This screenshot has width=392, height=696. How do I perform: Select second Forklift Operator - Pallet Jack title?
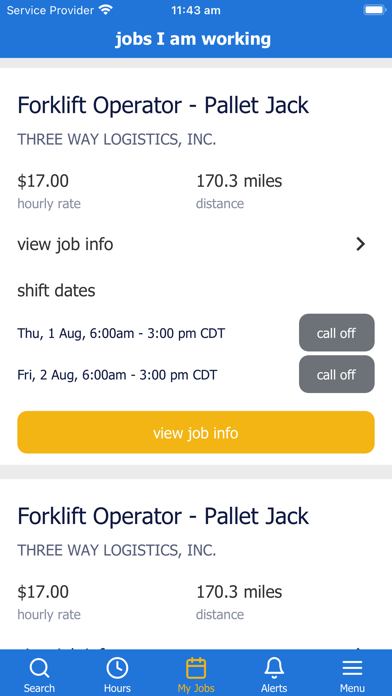point(163,516)
